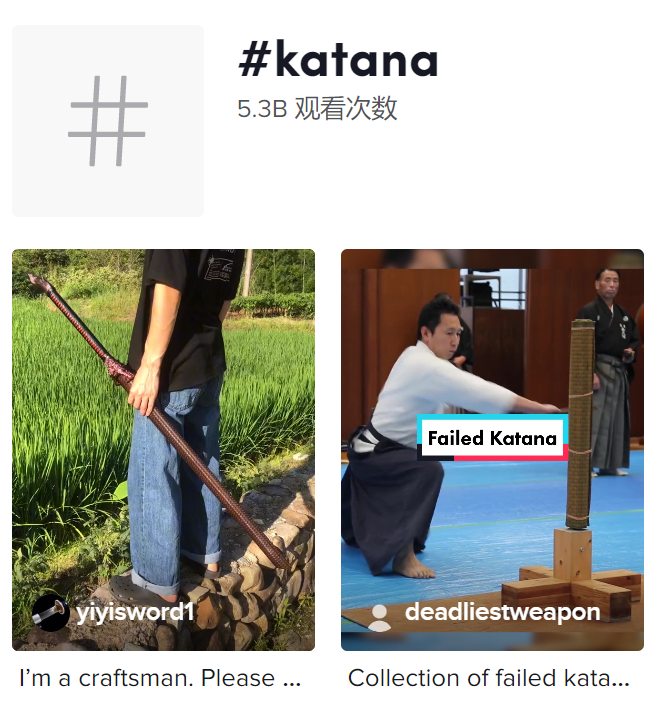The width and height of the screenshot is (657, 710).
Task: Click the yiyisword1 username
Action: [x=135, y=612]
